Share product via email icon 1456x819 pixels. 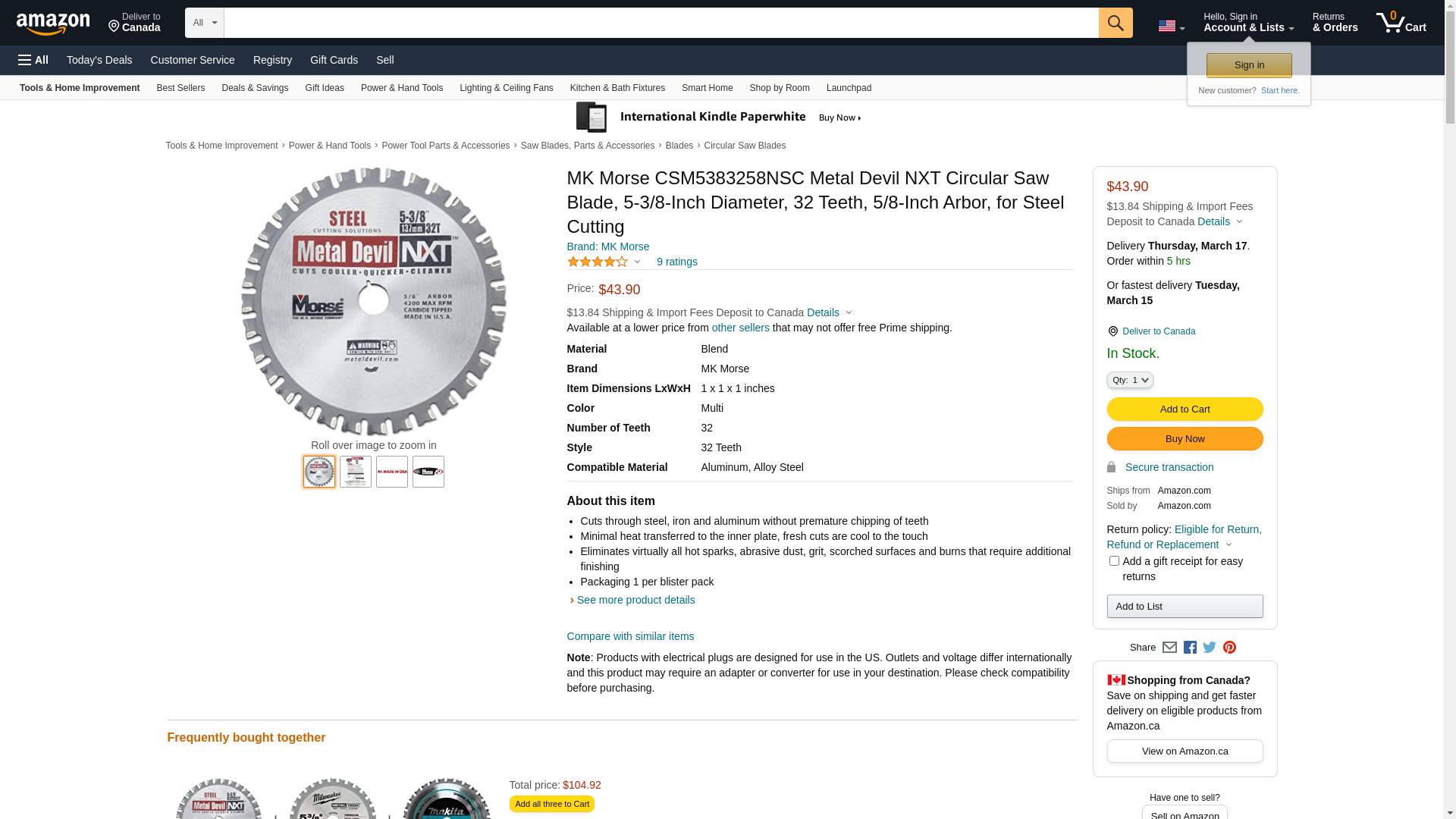[x=1169, y=648]
